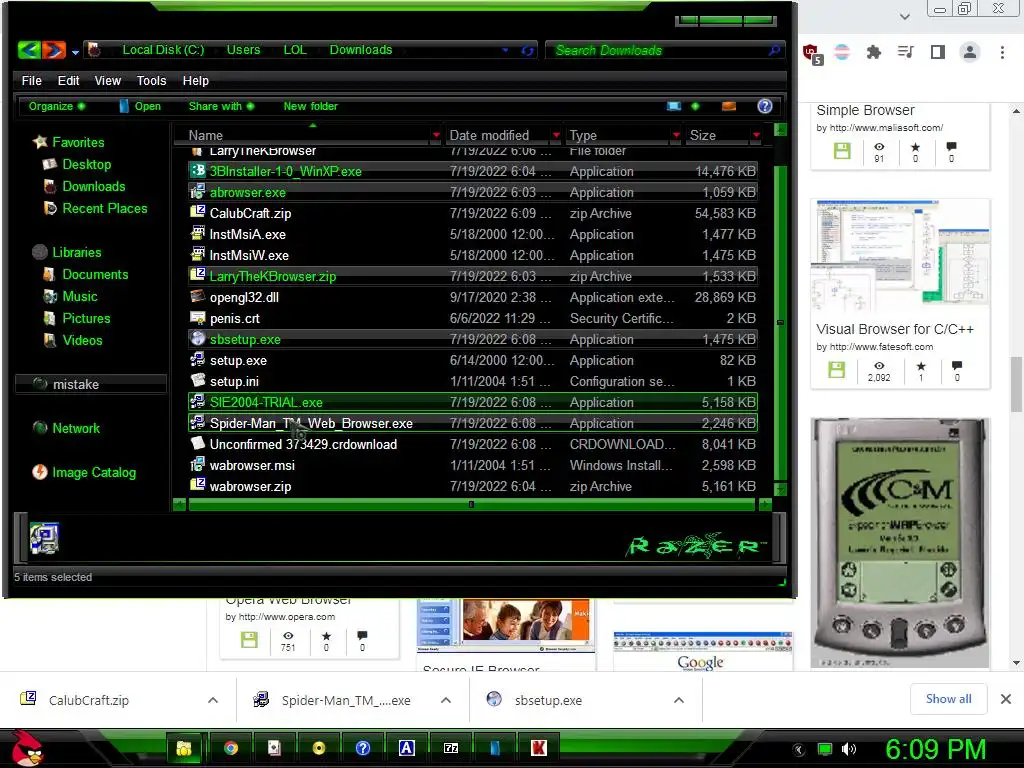1024x768 pixels.
Task: Select the CalubCraft.zip file
Action: click(473, 214)
